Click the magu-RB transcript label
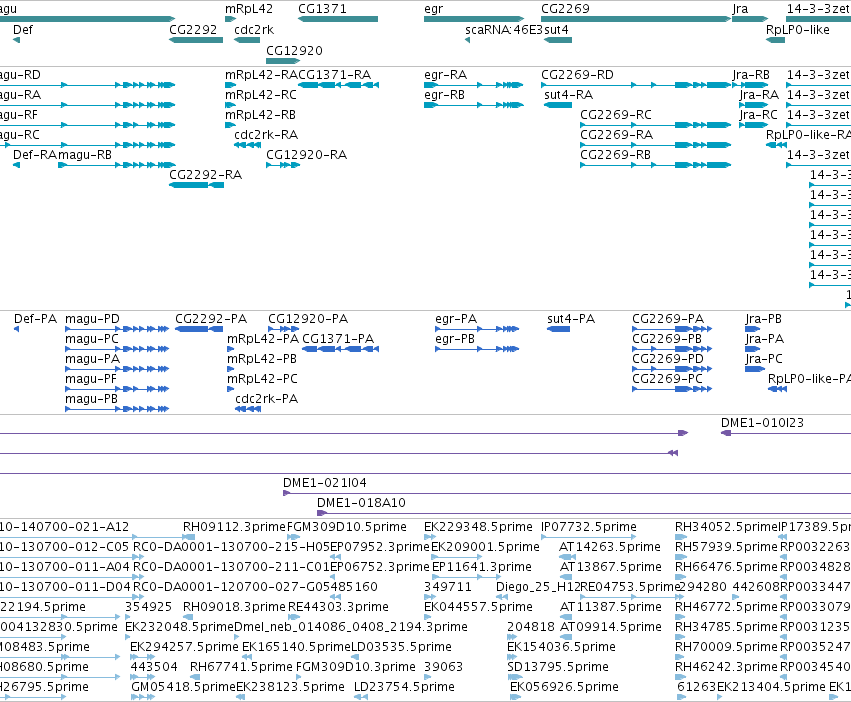Viewport: 851px width, 702px height. click(x=85, y=155)
